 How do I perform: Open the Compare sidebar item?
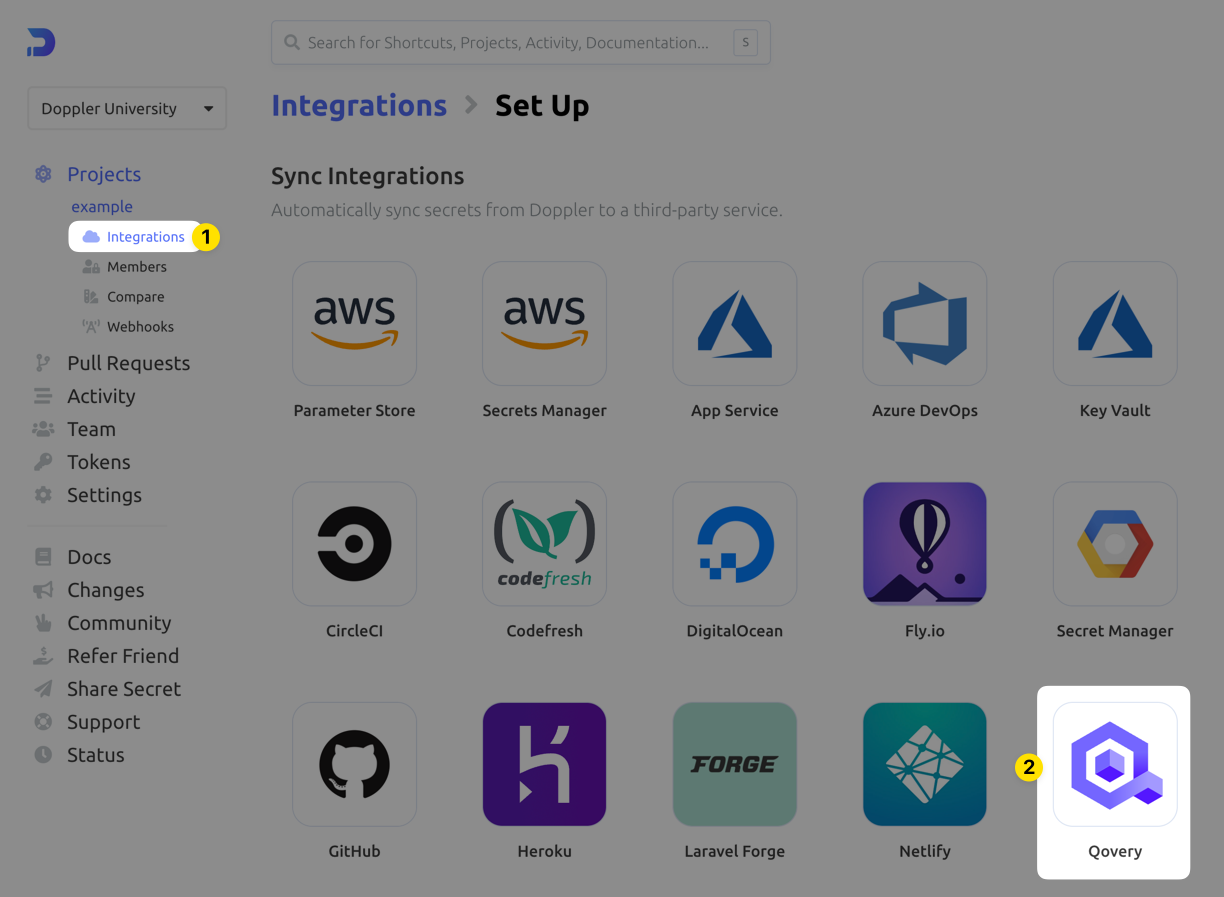[123, 297]
